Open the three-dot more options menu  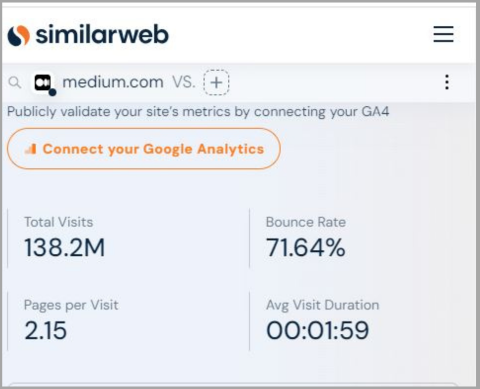click(x=447, y=82)
